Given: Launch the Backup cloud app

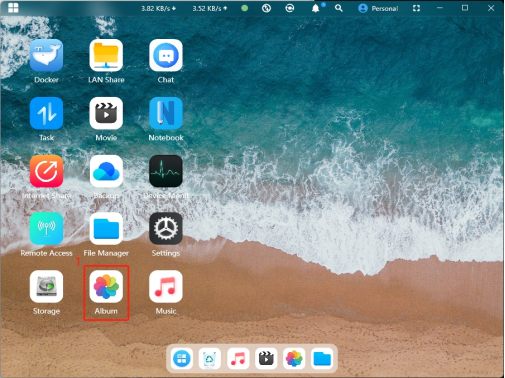Looking at the screenshot, I should pyautogui.click(x=106, y=171).
